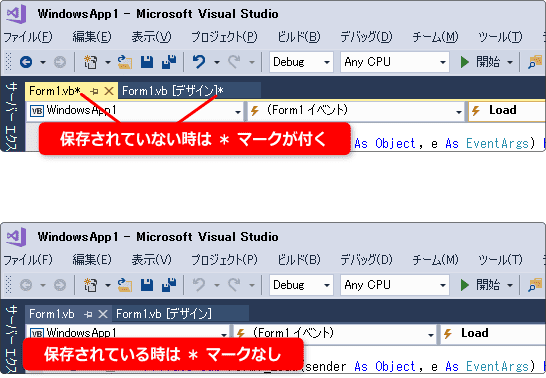Open ファイル(F) menu in upper window
This screenshot has height=378, width=546.
click(x=28, y=37)
